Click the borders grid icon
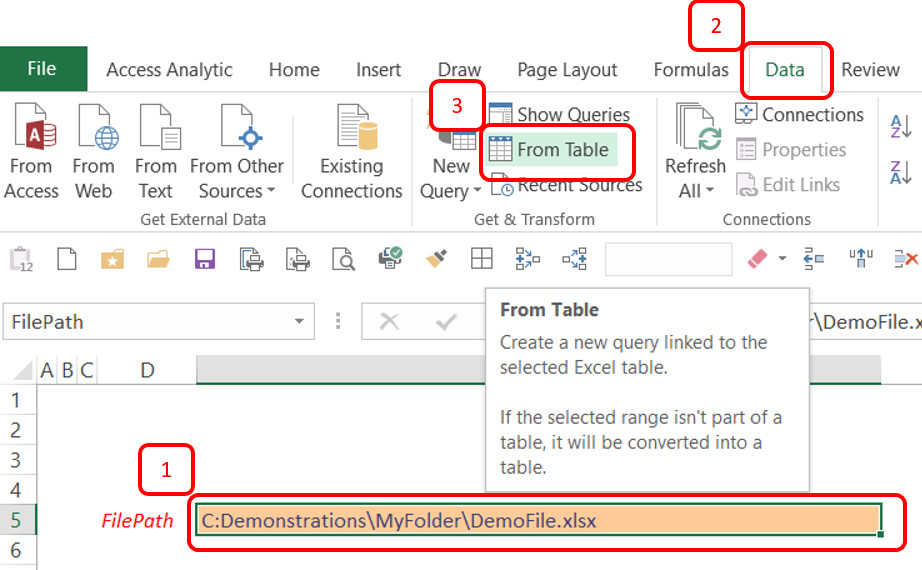 482,258
